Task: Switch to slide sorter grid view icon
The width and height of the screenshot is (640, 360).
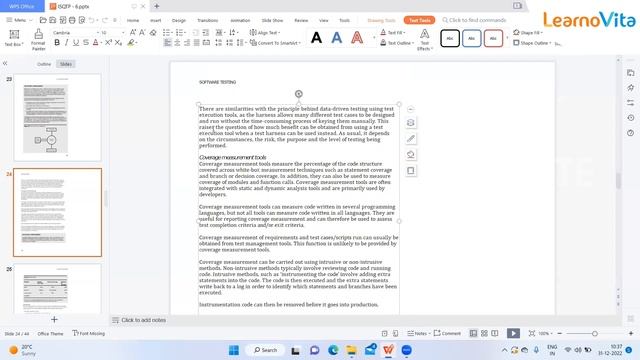Action: pyautogui.click(x=484, y=333)
